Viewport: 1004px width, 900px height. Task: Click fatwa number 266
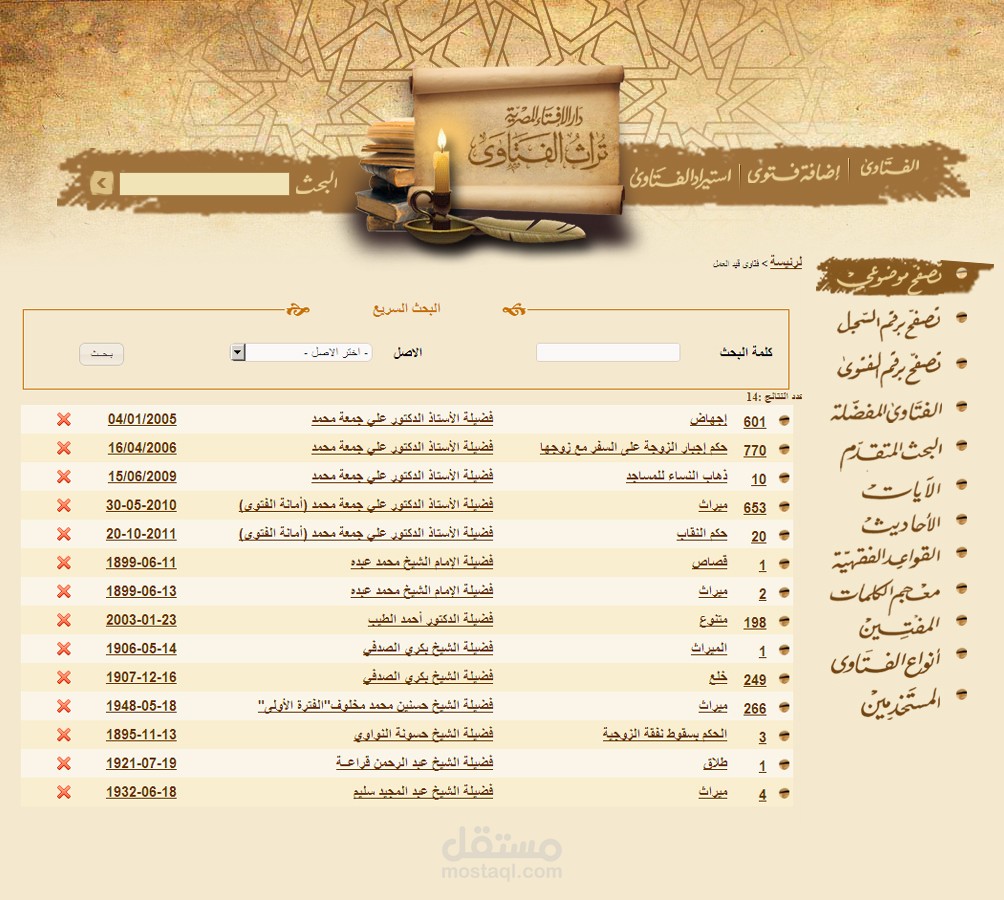755,709
